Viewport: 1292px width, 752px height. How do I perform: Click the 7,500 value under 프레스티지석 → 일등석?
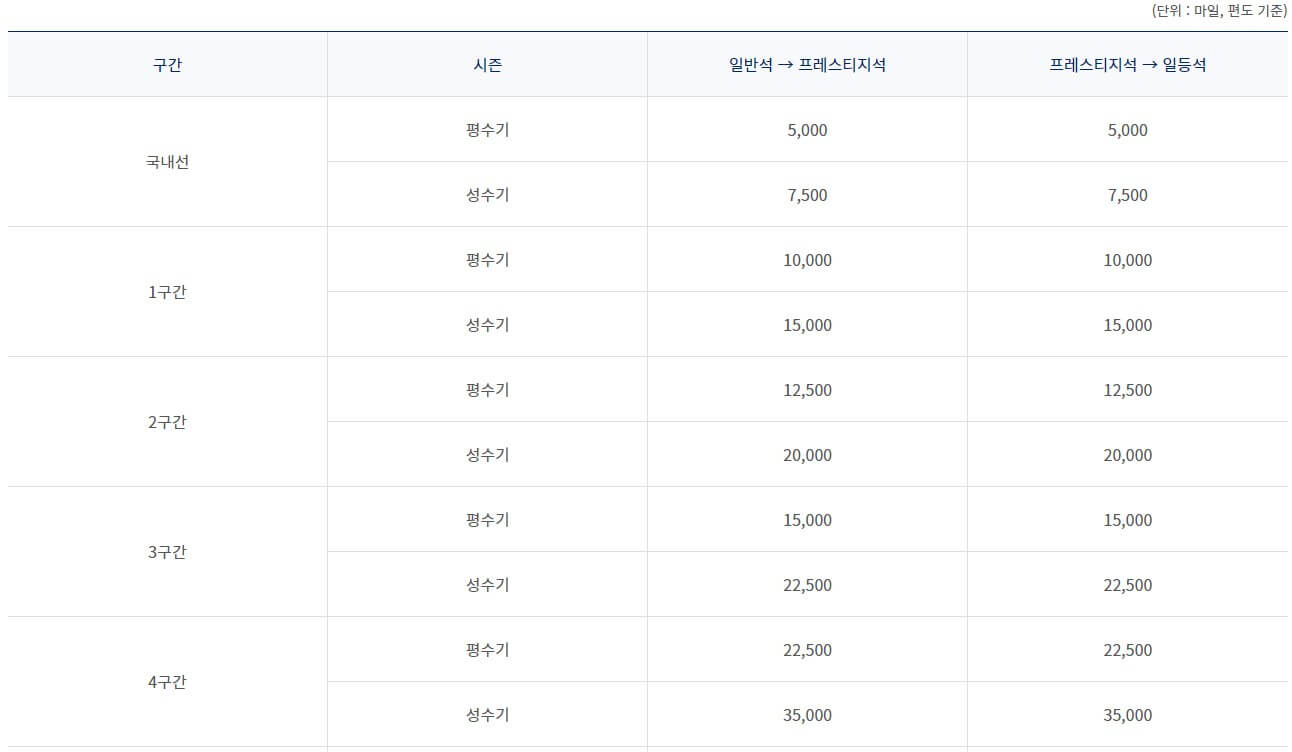coord(1127,194)
